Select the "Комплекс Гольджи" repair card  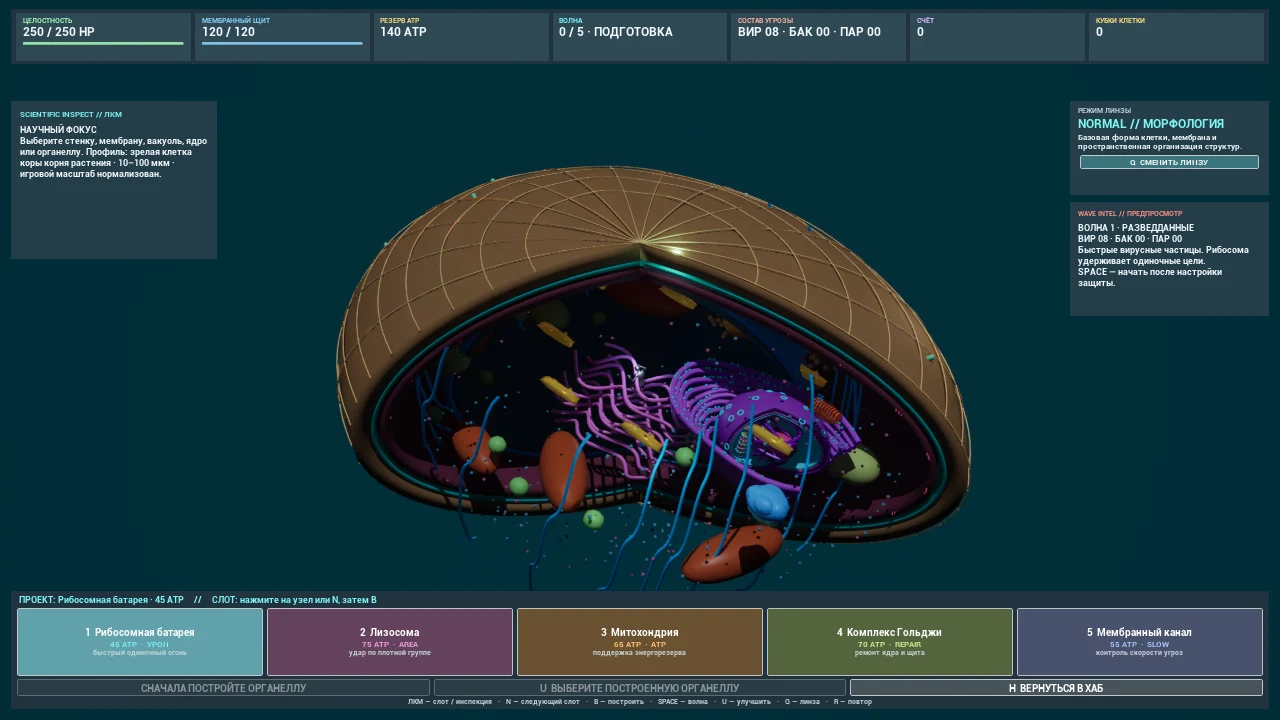[890, 642]
